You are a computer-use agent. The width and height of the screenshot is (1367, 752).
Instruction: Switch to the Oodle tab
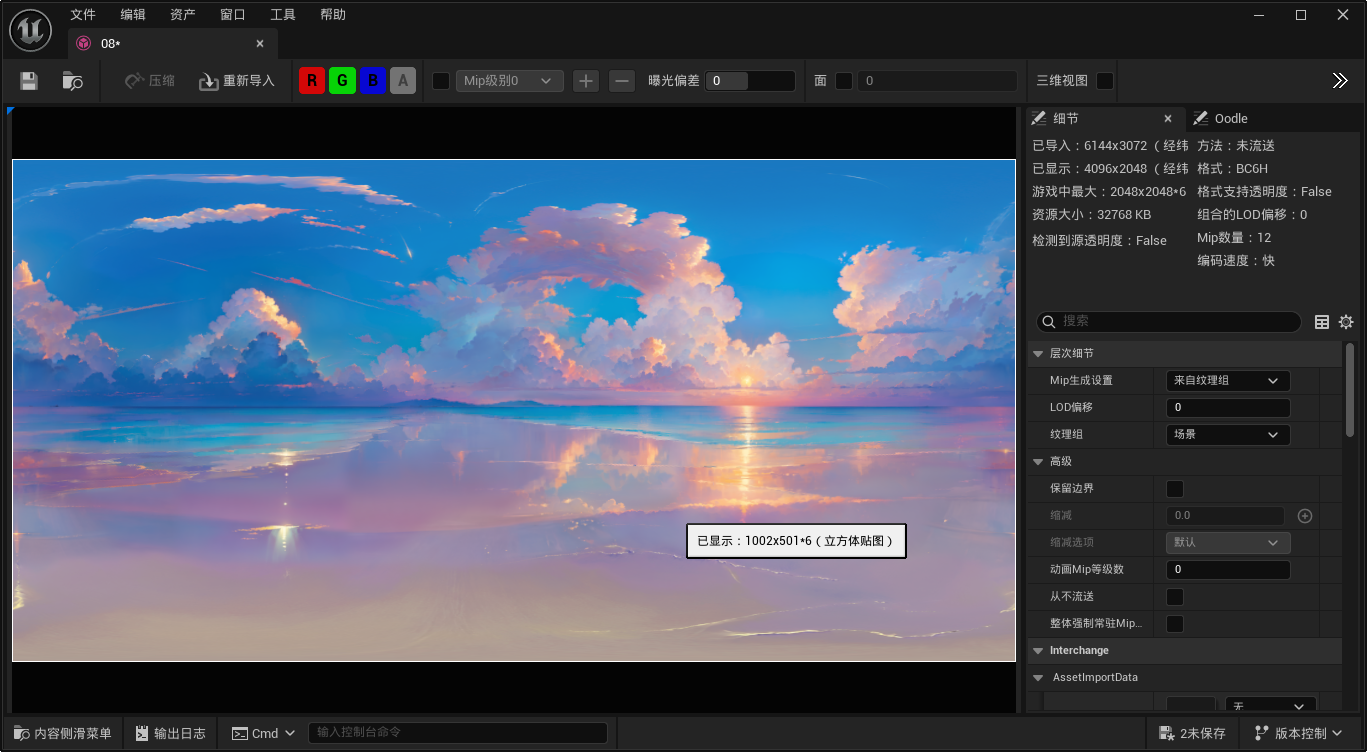[x=1230, y=119]
